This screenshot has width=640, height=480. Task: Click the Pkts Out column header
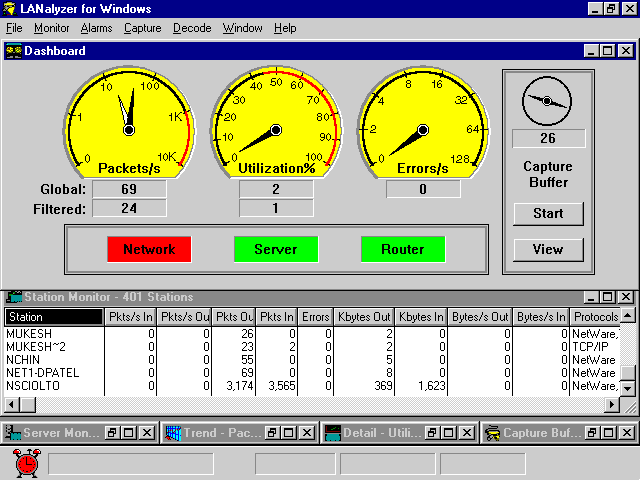point(234,317)
